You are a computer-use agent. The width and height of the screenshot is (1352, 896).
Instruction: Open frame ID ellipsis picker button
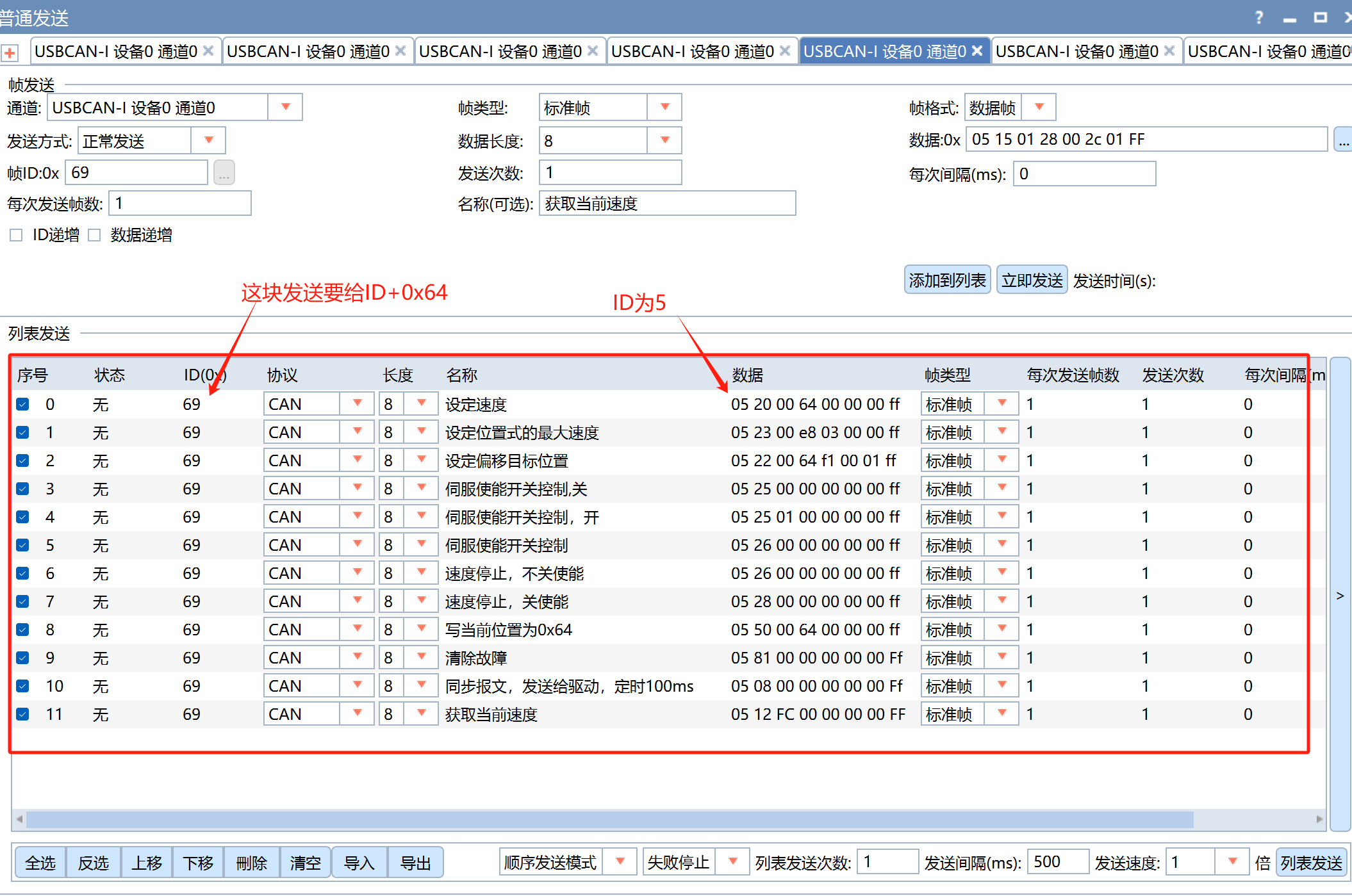pyautogui.click(x=224, y=173)
